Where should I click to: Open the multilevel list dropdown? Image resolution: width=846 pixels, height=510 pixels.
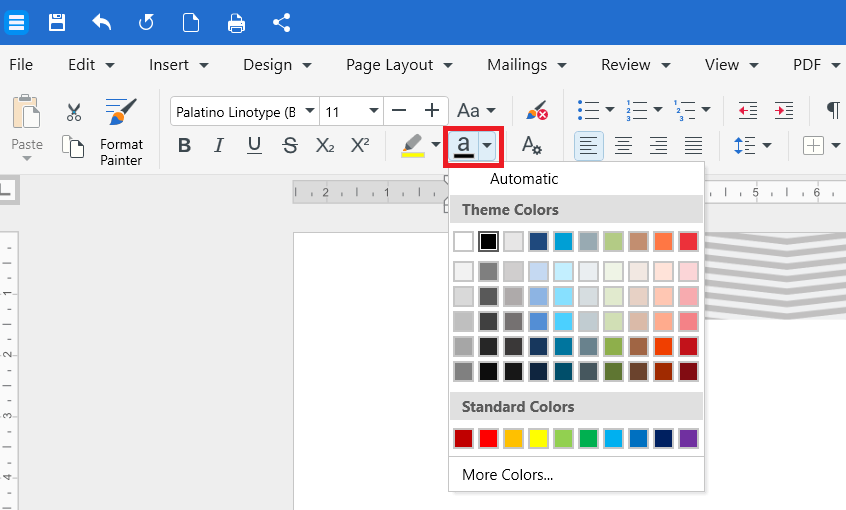[x=706, y=110]
